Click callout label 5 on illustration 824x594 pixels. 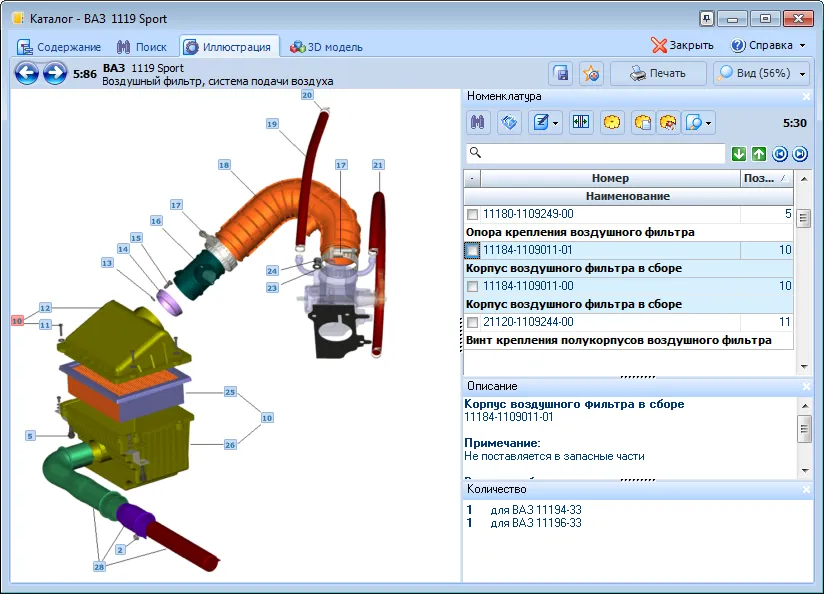click(30, 436)
